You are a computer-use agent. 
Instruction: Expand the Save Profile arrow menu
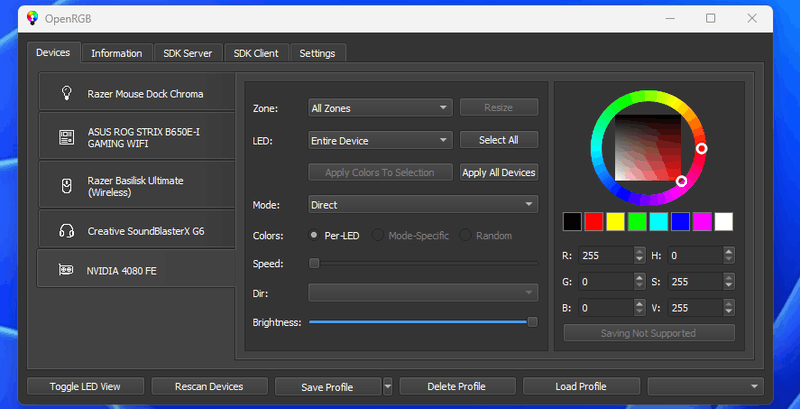(388, 386)
